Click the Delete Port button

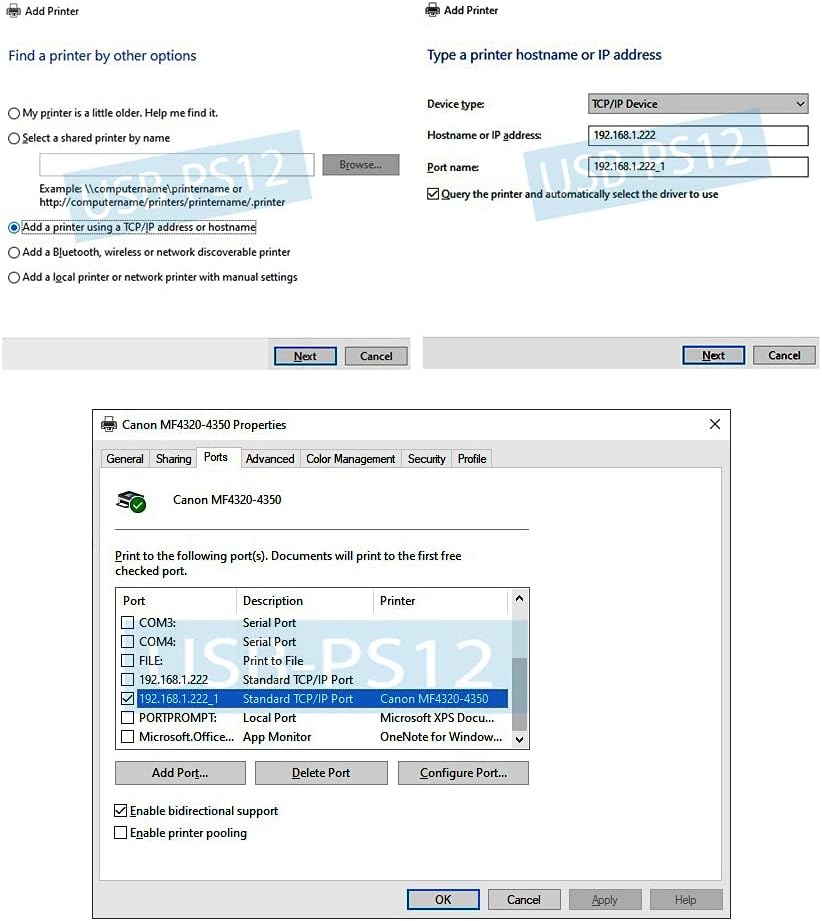[x=321, y=773]
